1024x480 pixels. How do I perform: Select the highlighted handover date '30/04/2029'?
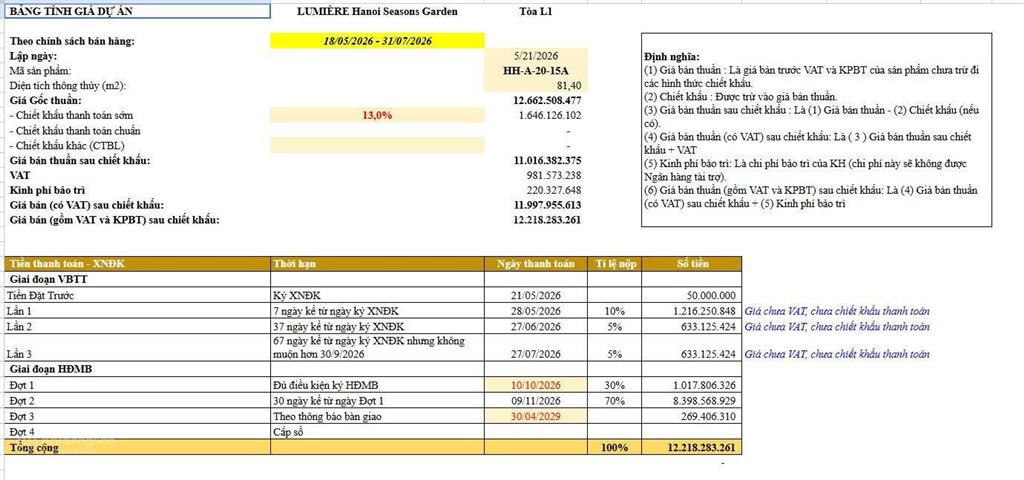pos(536,416)
